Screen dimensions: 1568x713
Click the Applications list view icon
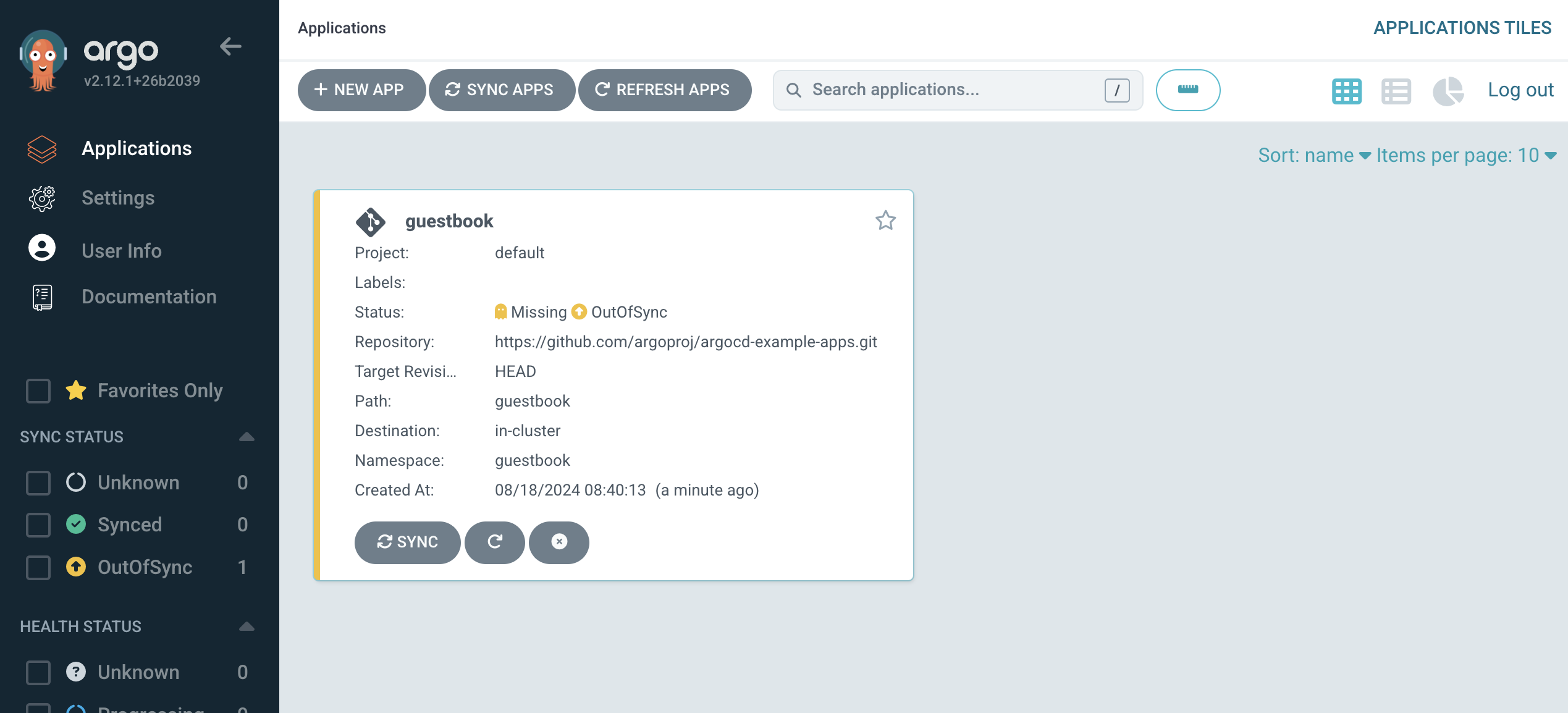click(x=1396, y=90)
